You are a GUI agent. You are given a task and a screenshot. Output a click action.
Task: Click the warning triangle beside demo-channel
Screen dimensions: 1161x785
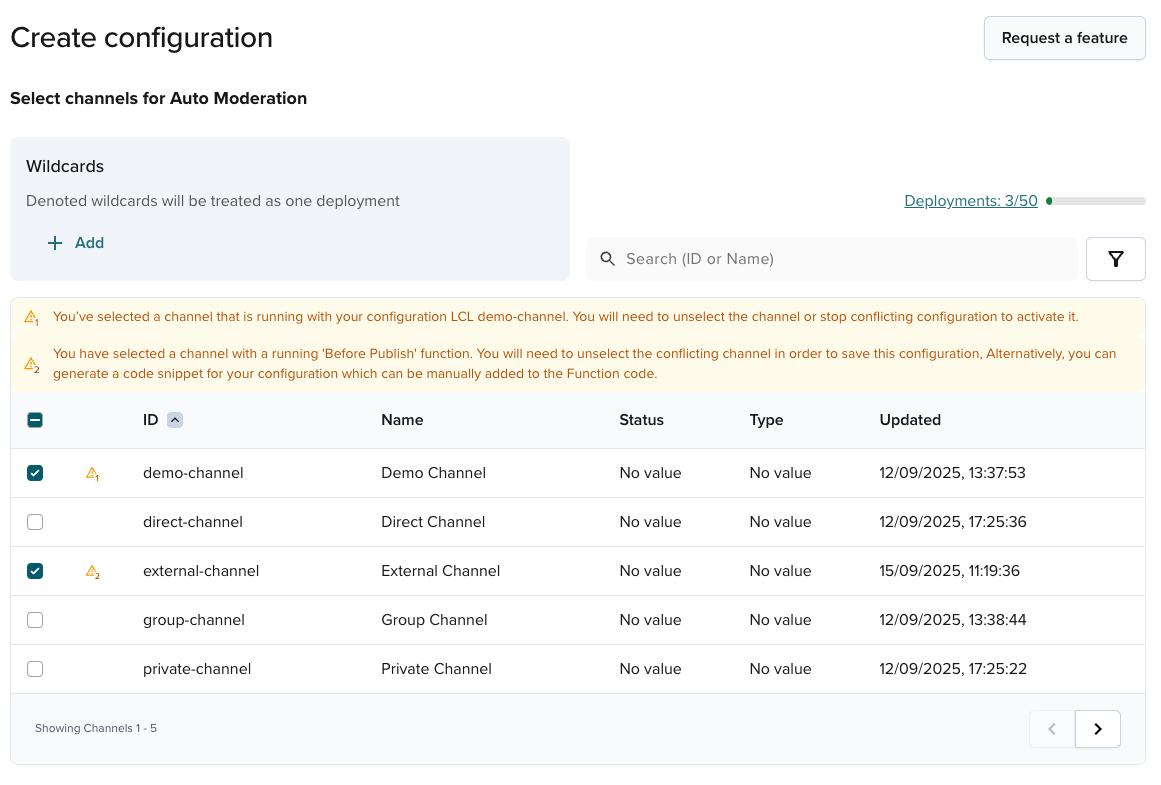pyautogui.click(x=92, y=473)
